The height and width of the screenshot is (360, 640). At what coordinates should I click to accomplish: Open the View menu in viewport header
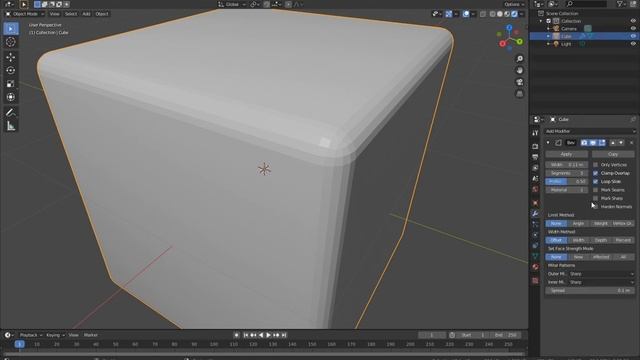[x=54, y=14]
